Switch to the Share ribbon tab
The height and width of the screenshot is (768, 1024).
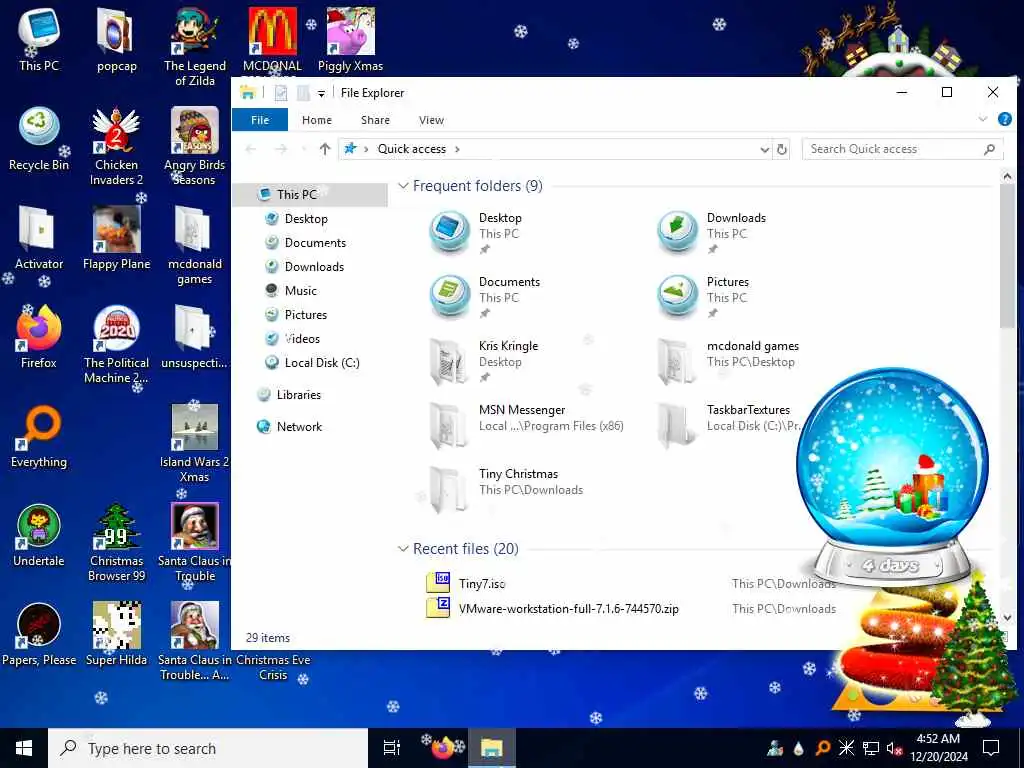point(376,120)
